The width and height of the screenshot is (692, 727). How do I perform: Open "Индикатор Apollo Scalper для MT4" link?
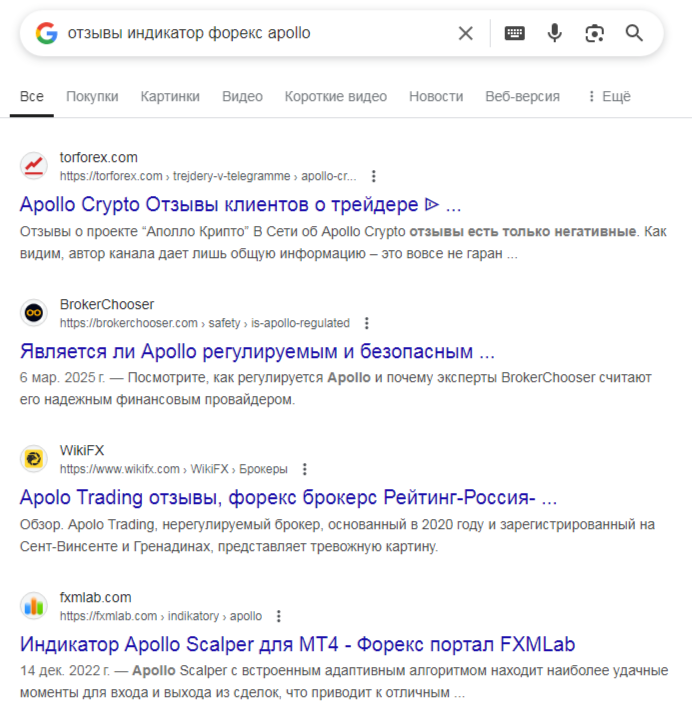pos(297,644)
